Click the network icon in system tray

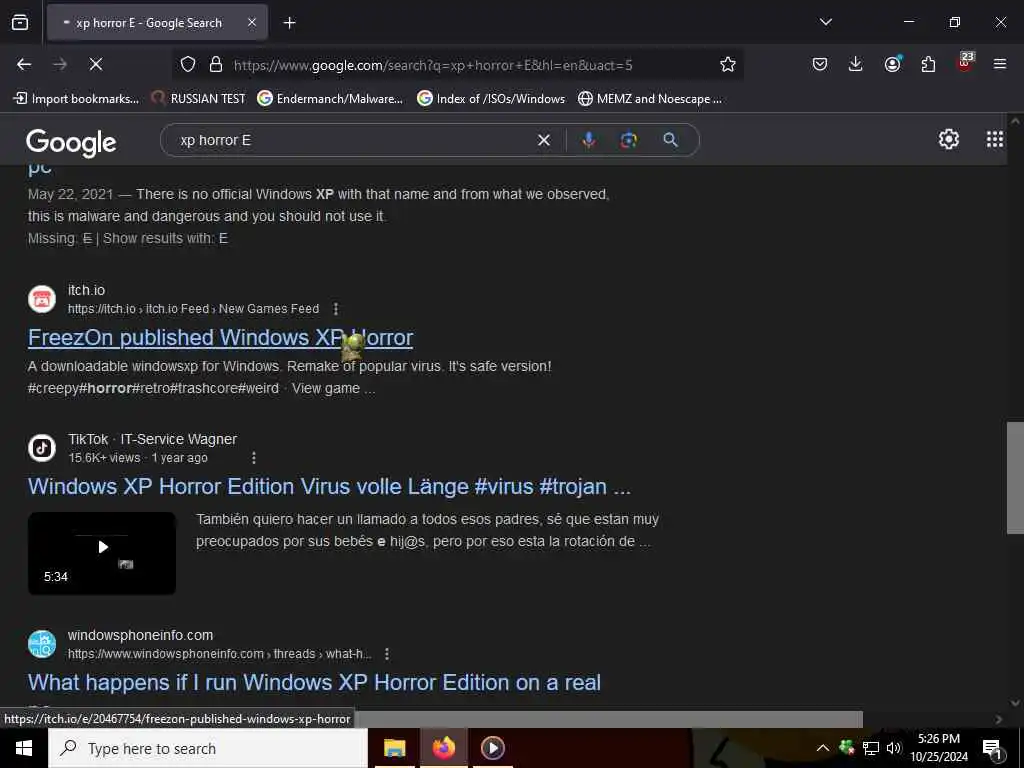[871, 748]
